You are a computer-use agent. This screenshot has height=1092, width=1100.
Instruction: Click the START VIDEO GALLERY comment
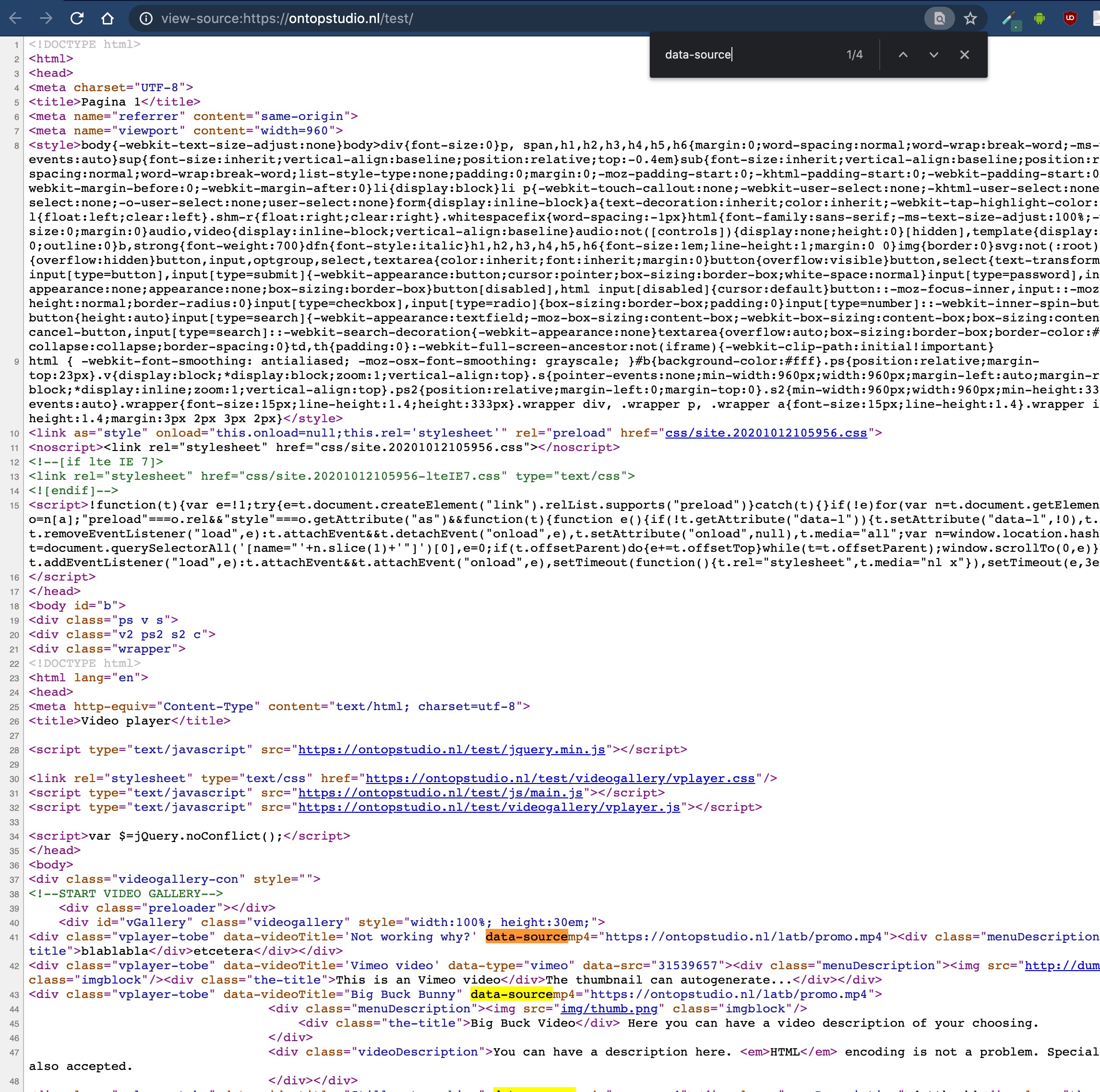(126, 893)
